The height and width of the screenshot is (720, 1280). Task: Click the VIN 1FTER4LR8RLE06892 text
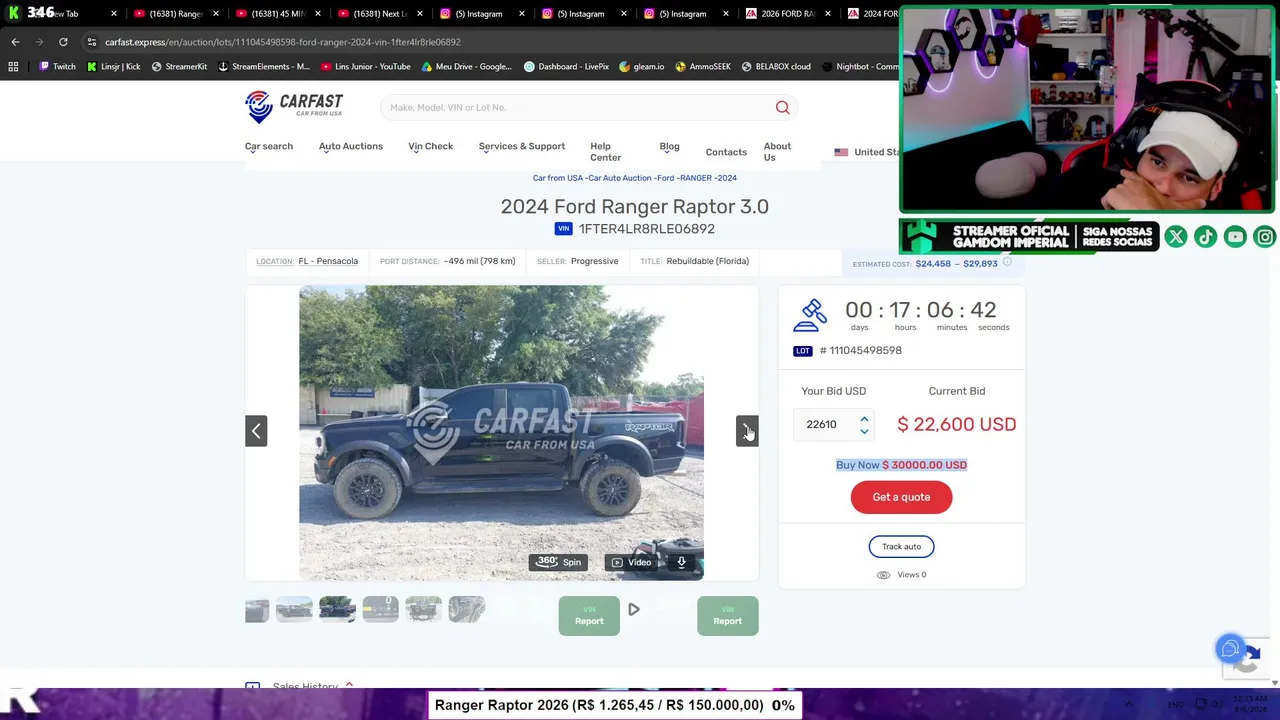click(x=647, y=229)
